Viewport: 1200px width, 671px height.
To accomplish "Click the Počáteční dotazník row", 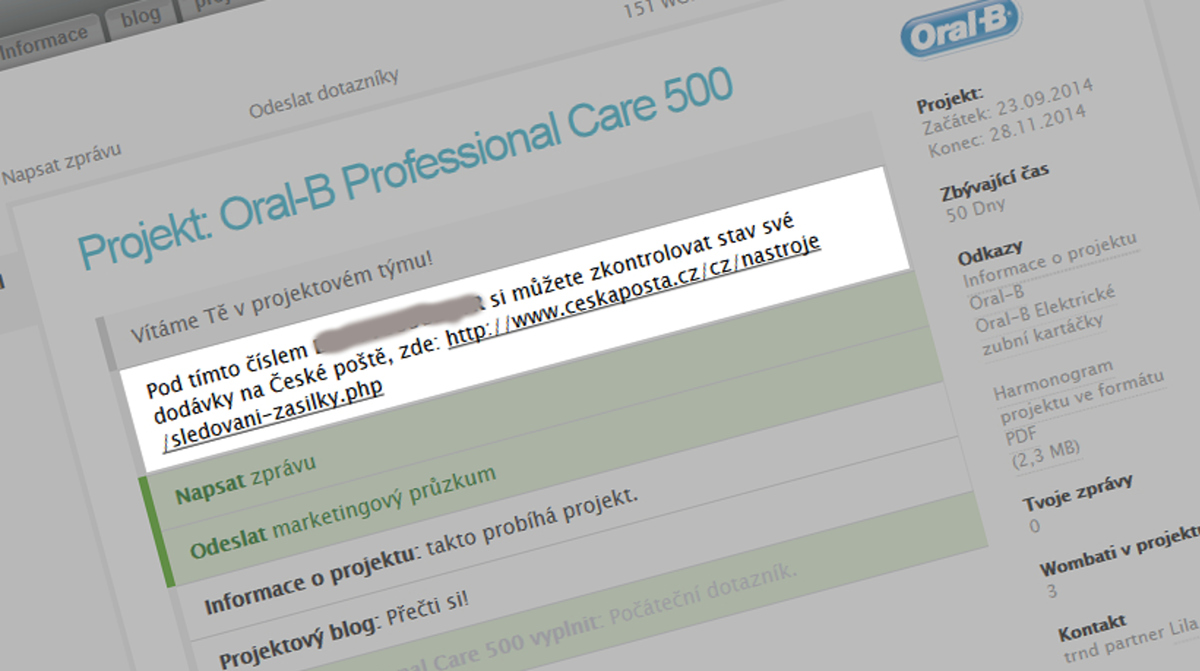I will click(700, 590).
